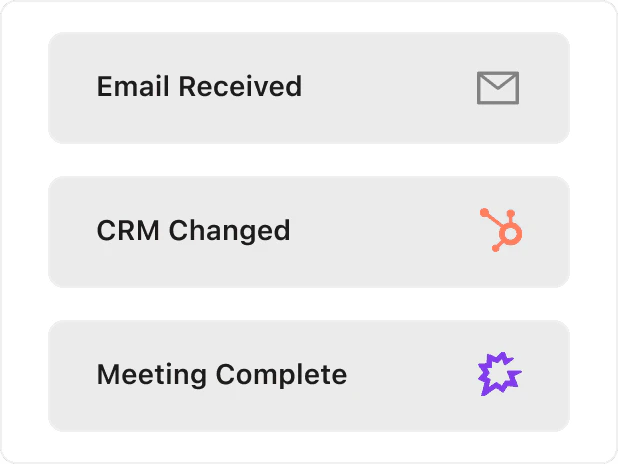618x464 pixels.
Task: Choose the top trigger option in the list
Action: tap(308, 88)
